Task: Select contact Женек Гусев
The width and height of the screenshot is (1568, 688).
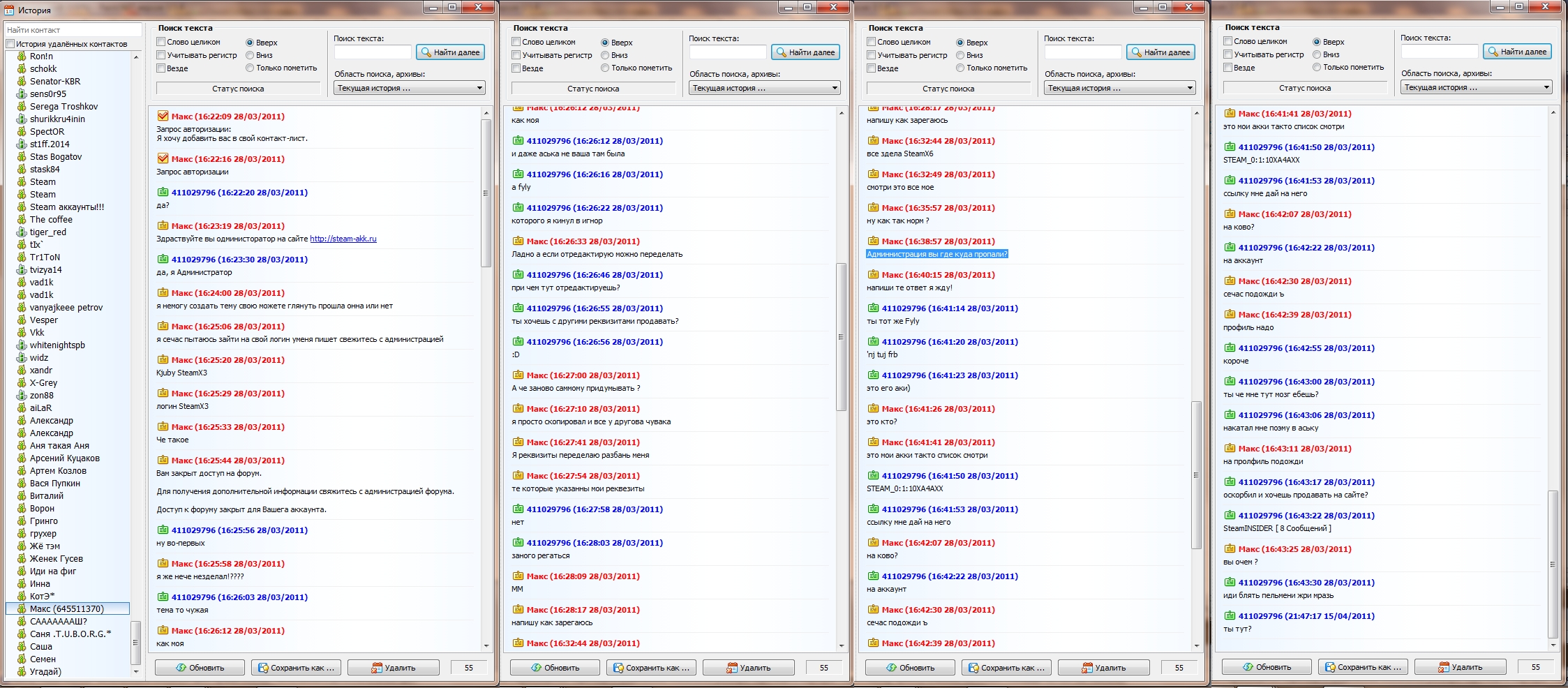Action: point(57,559)
